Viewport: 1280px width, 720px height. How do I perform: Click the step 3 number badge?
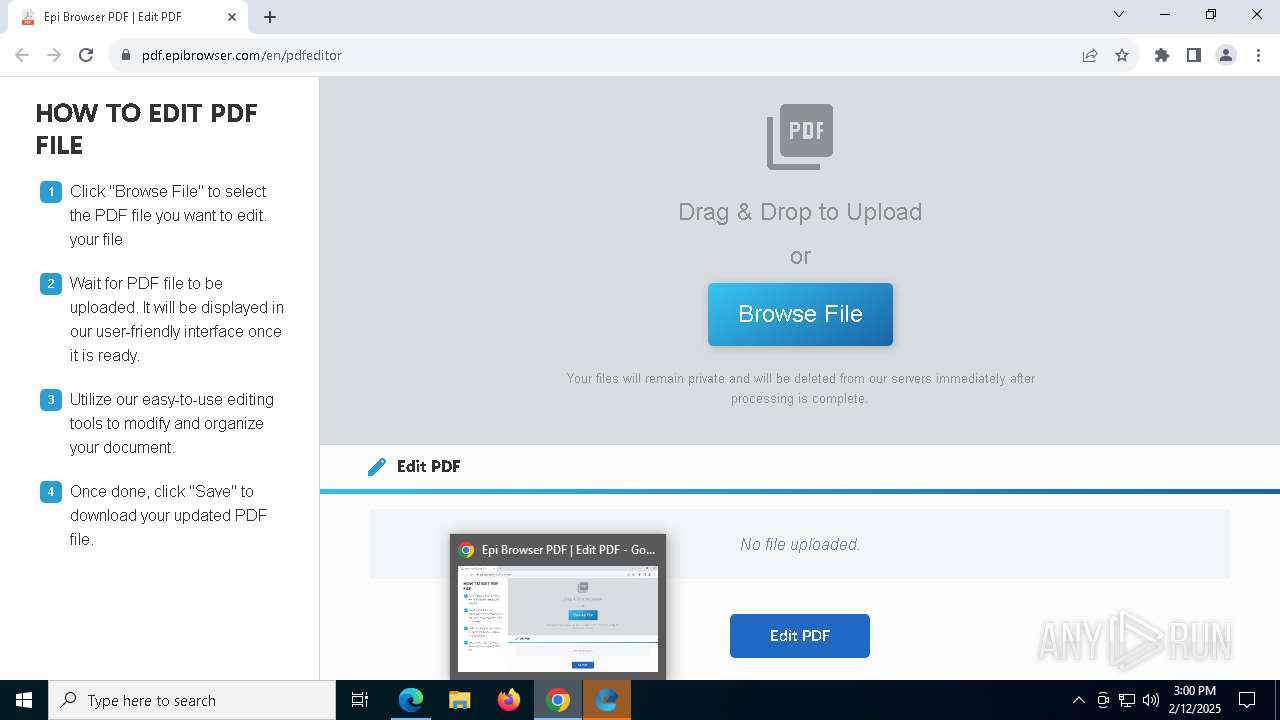coord(51,400)
